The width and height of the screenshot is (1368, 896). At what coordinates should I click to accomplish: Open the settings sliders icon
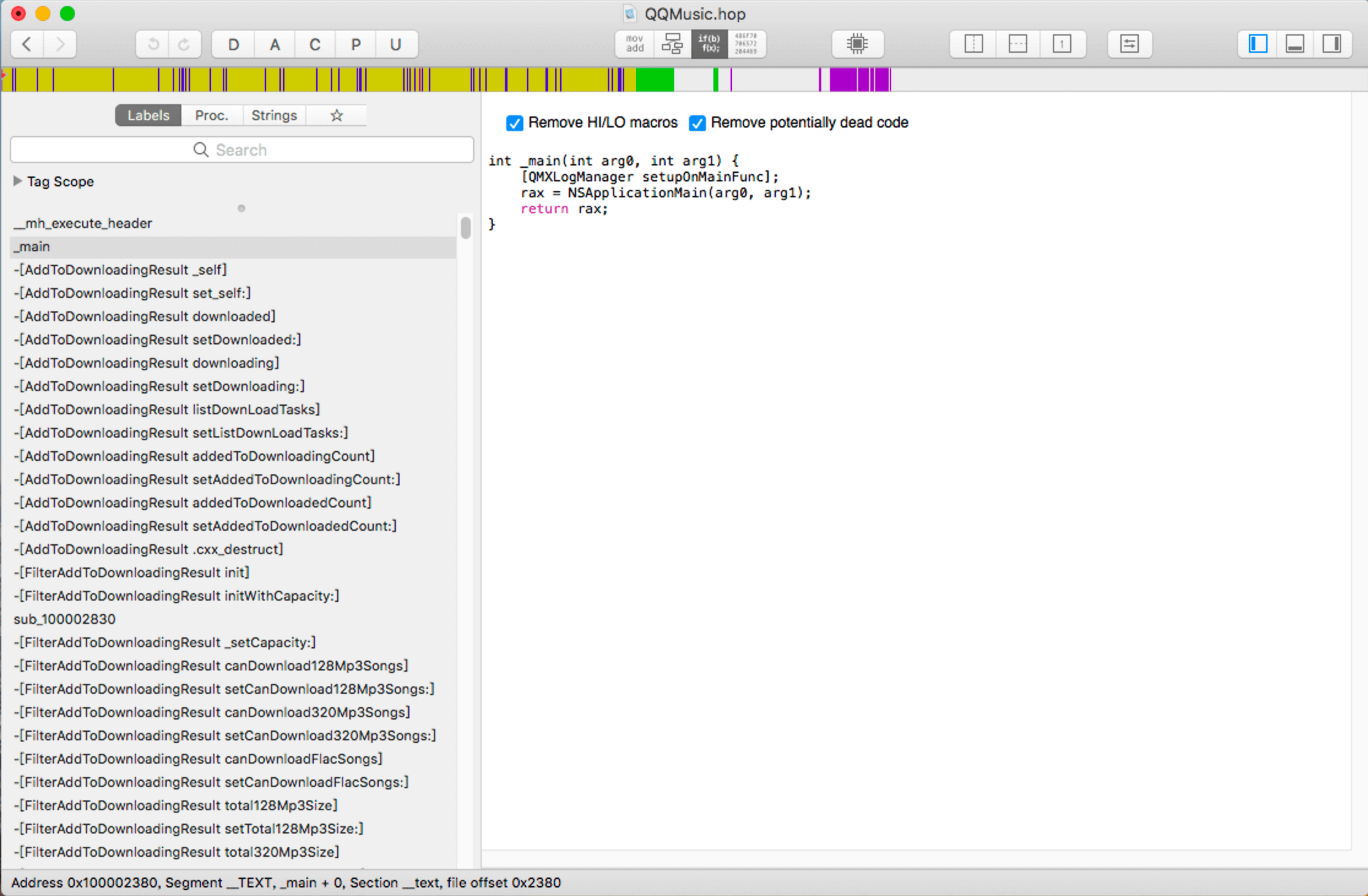click(1130, 44)
